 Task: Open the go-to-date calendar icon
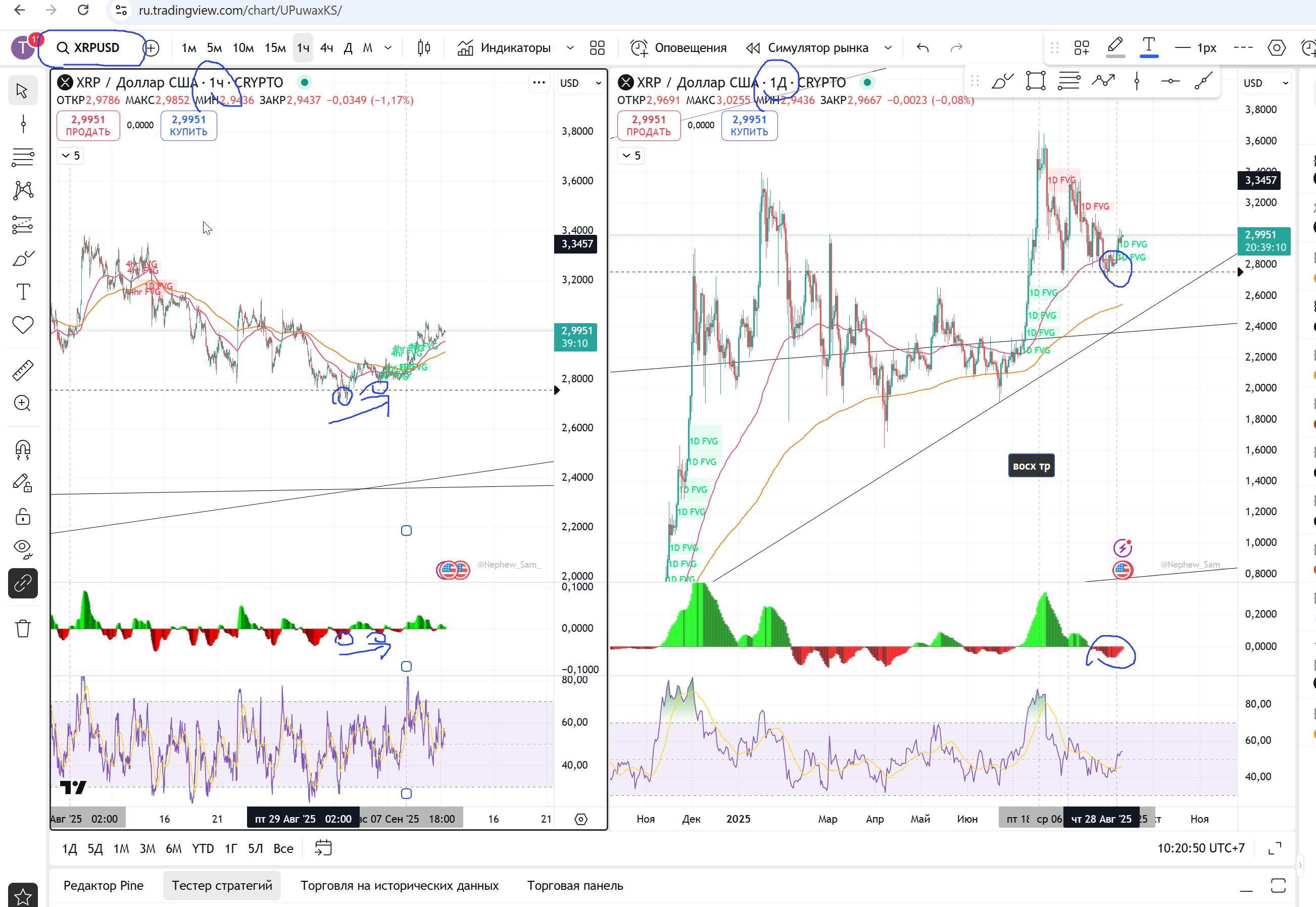[323, 848]
